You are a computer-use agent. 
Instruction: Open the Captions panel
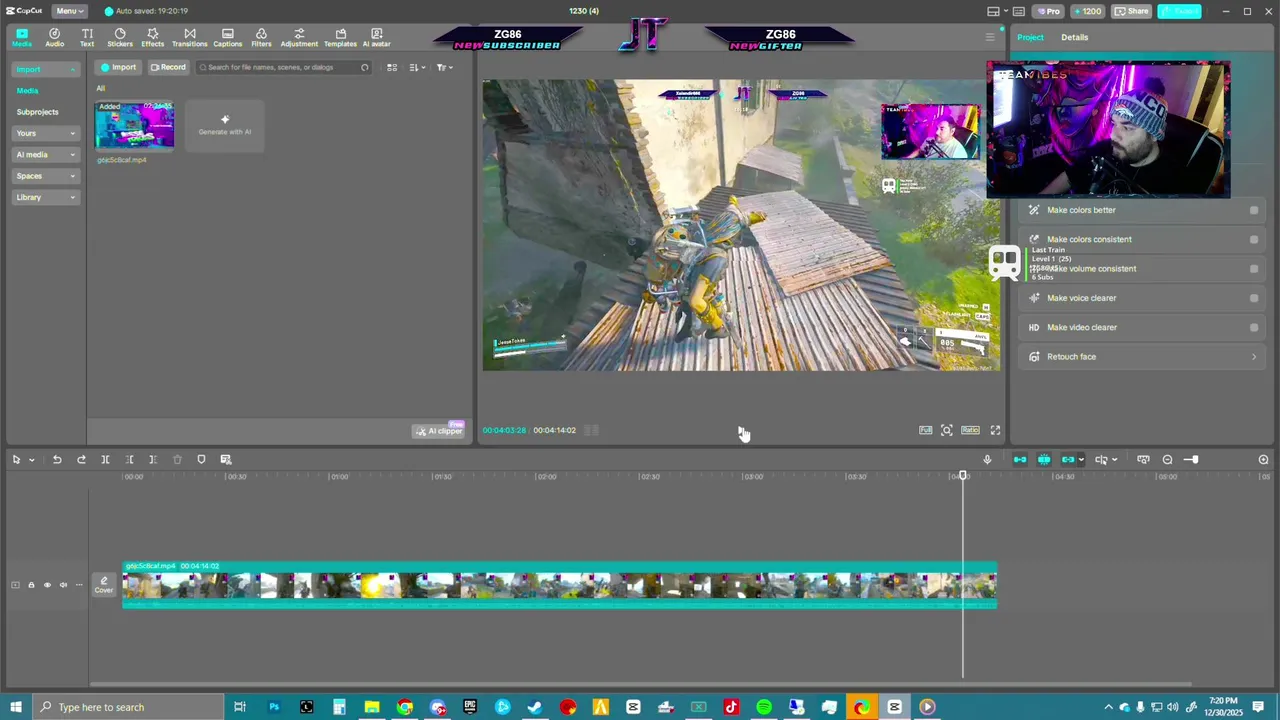[x=227, y=38]
